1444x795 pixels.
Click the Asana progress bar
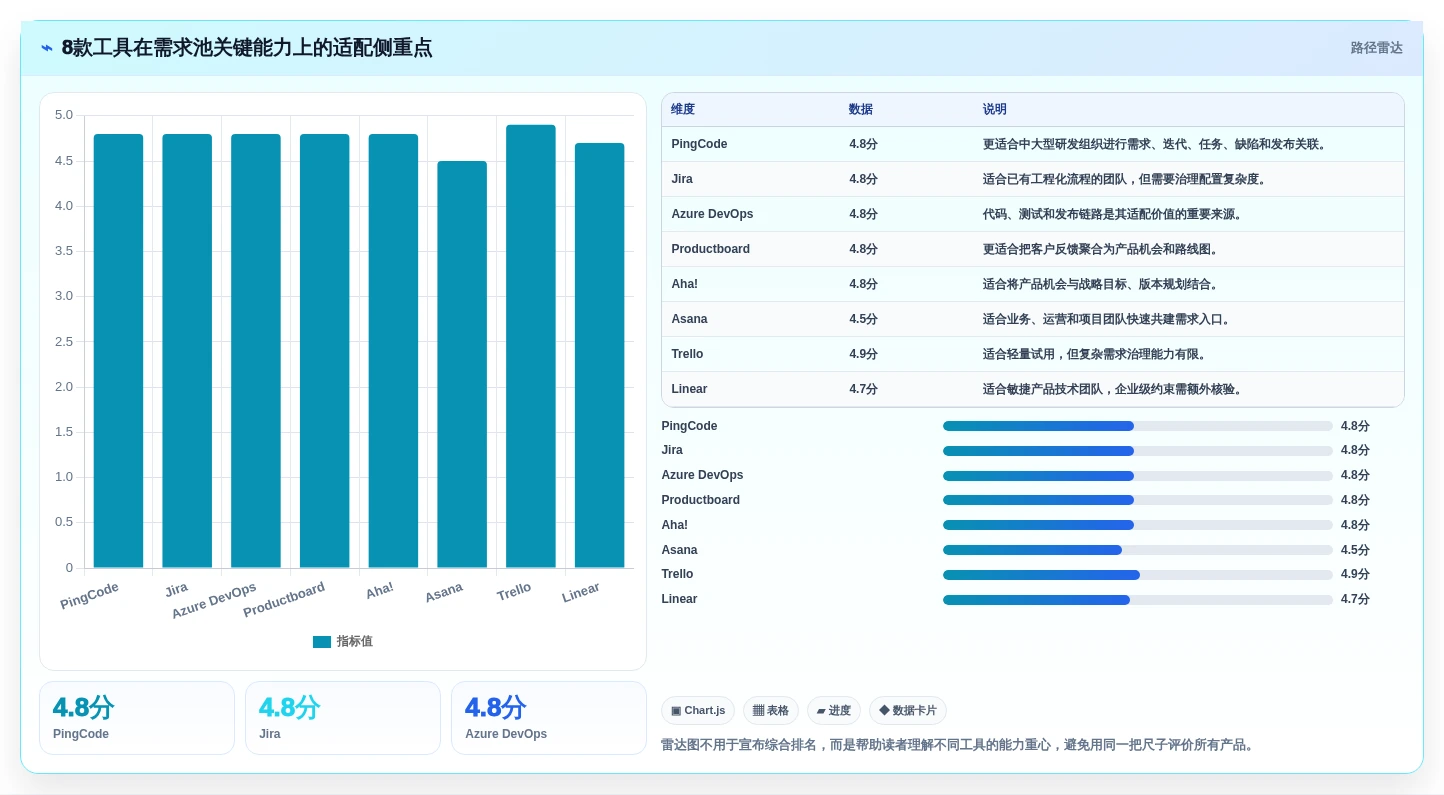1138,550
